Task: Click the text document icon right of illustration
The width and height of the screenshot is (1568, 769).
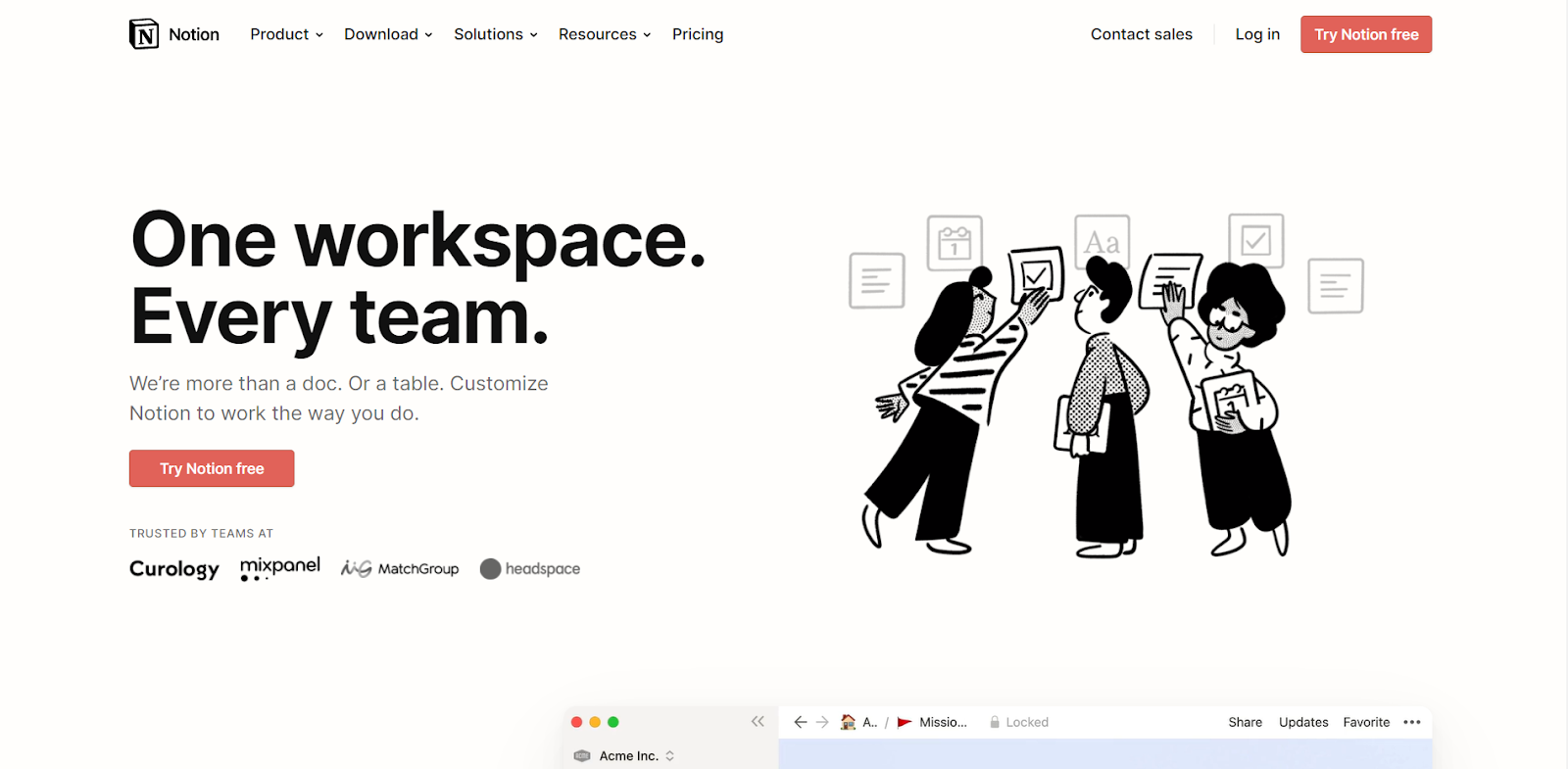Action: [x=1336, y=286]
